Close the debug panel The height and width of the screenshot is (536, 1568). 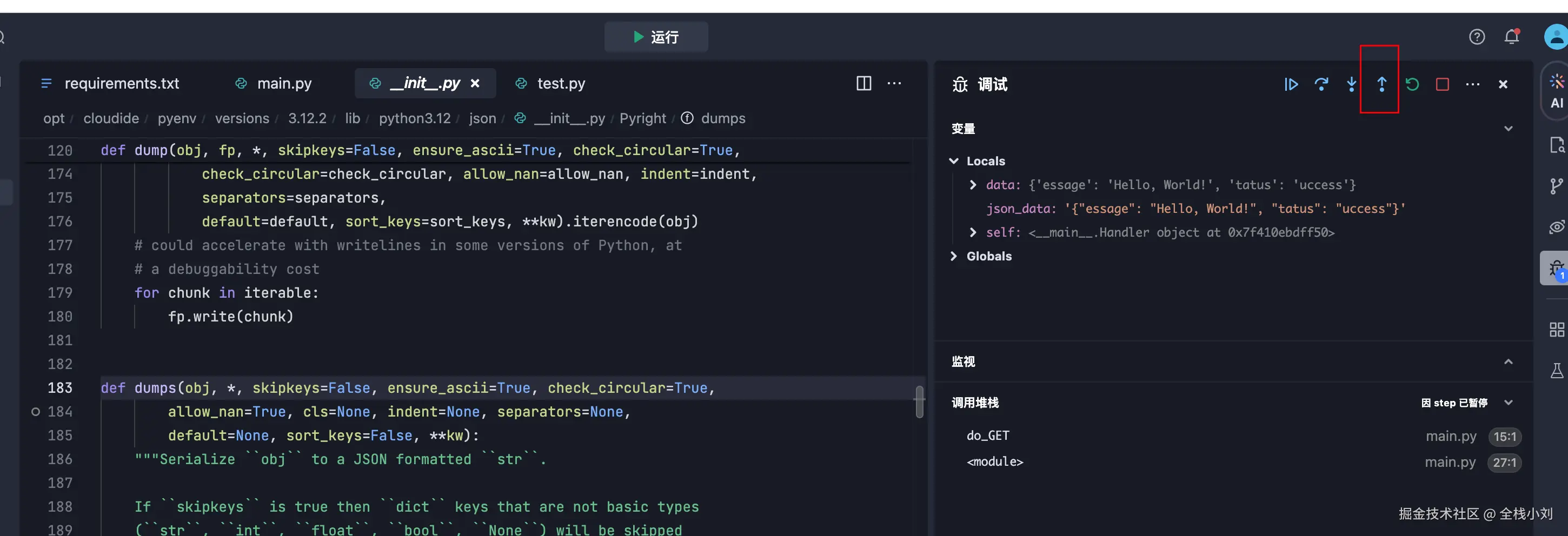(x=1503, y=84)
